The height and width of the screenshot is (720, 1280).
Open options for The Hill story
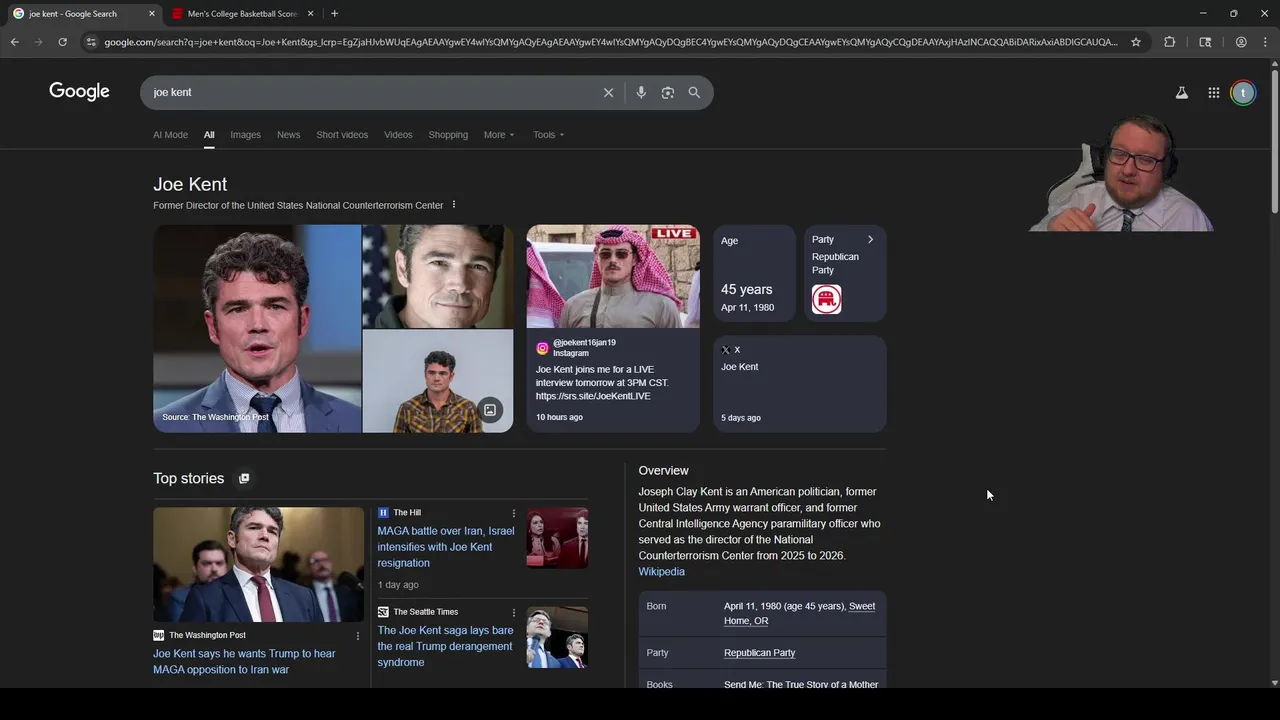[x=514, y=513]
